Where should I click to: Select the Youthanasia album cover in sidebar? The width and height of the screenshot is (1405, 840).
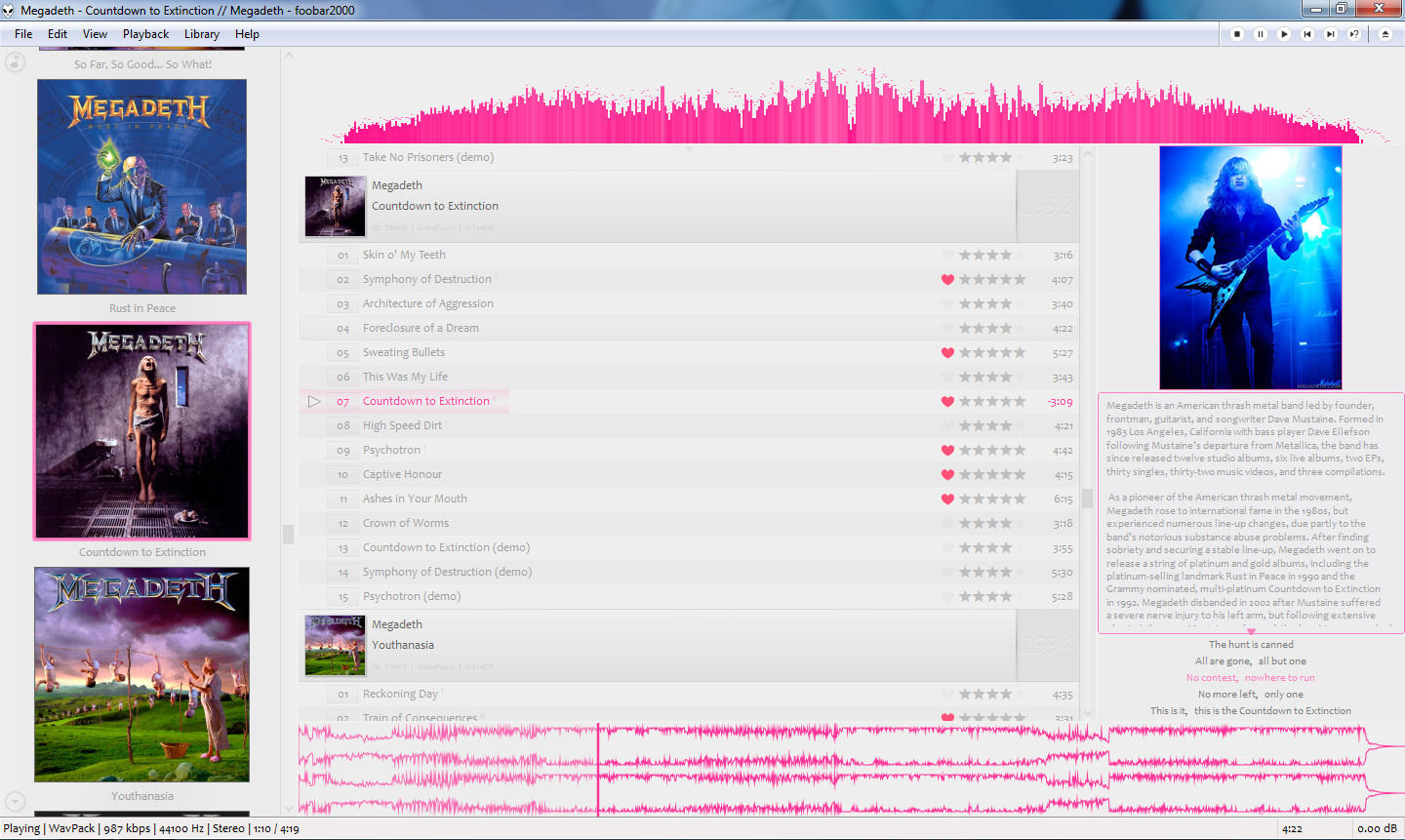141,674
